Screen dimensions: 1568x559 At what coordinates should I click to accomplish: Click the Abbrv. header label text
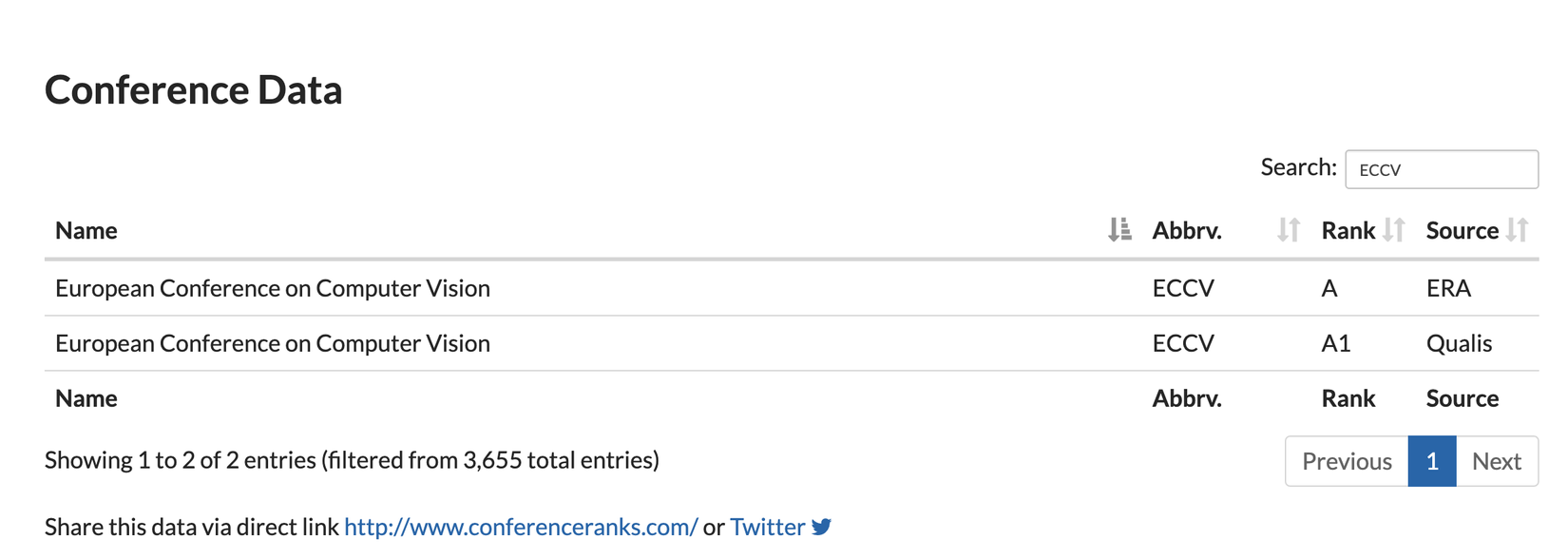pos(1187,230)
